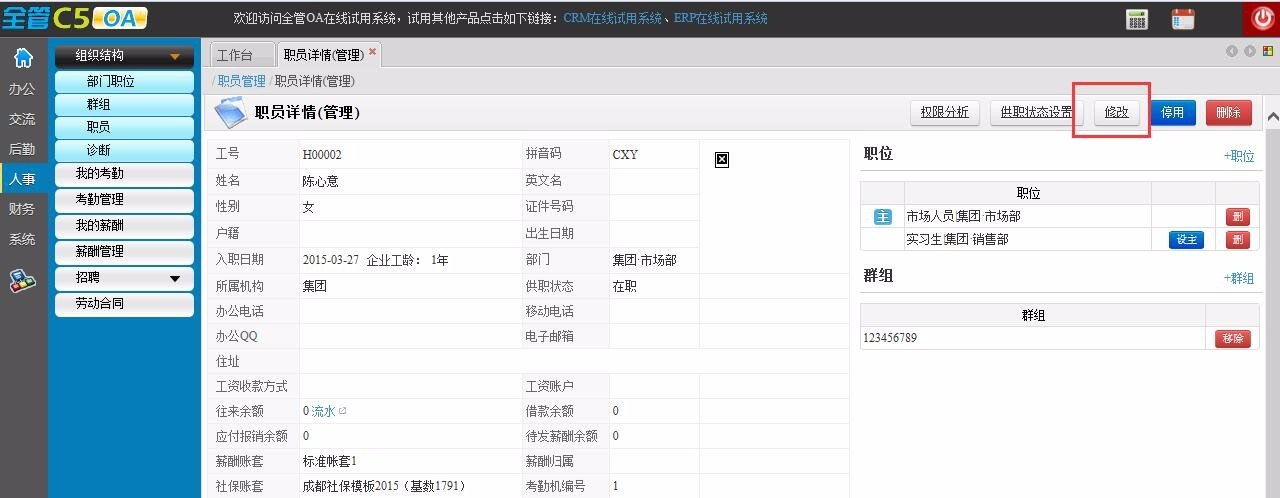Screen dimensions: 1280x498
Task: Open 部门职位 submenu item
Action: pyautogui.click(x=125, y=82)
